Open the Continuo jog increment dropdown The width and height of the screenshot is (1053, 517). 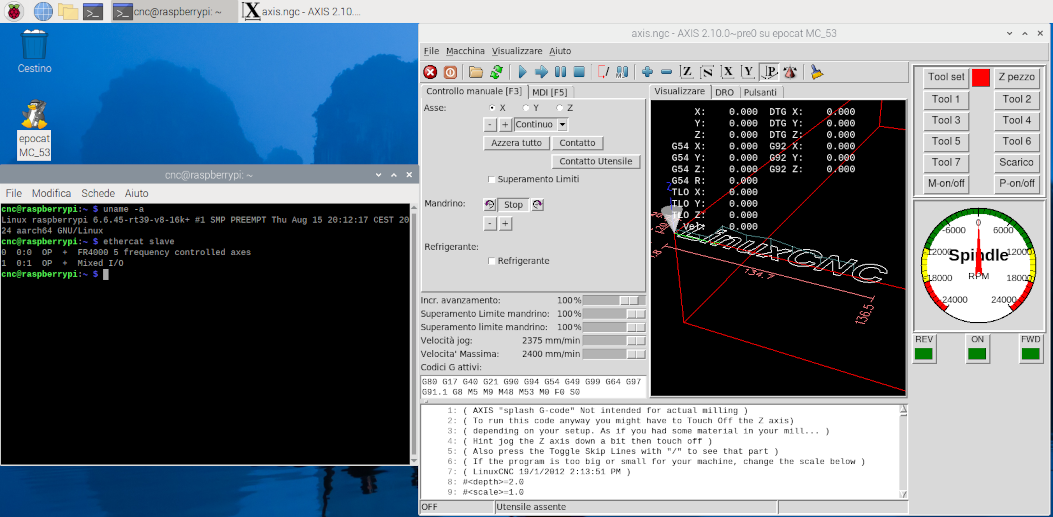pyautogui.click(x=563, y=124)
